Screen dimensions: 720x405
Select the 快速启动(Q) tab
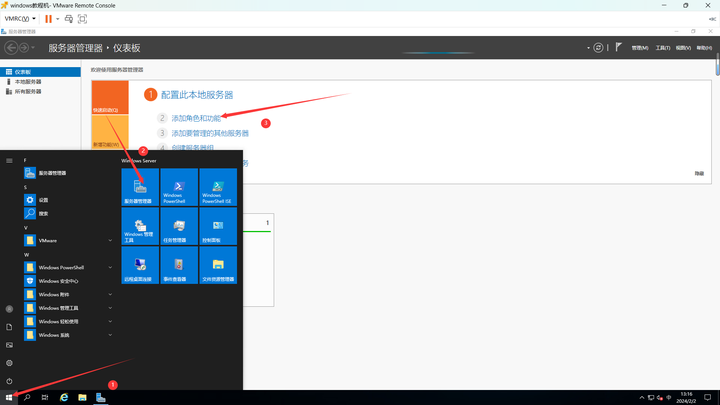(110, 97)
